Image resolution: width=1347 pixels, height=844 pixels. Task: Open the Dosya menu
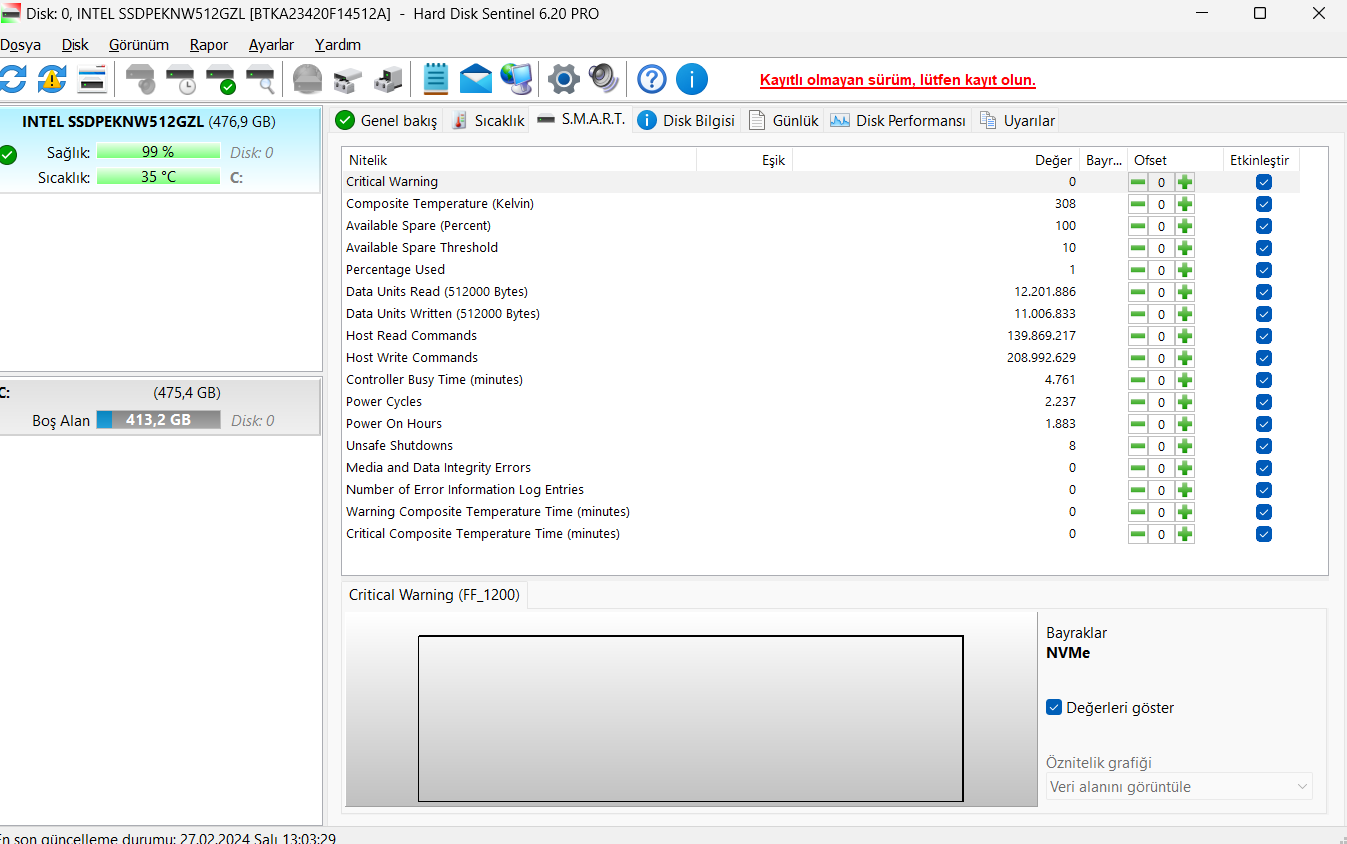[x=20, y=45]
